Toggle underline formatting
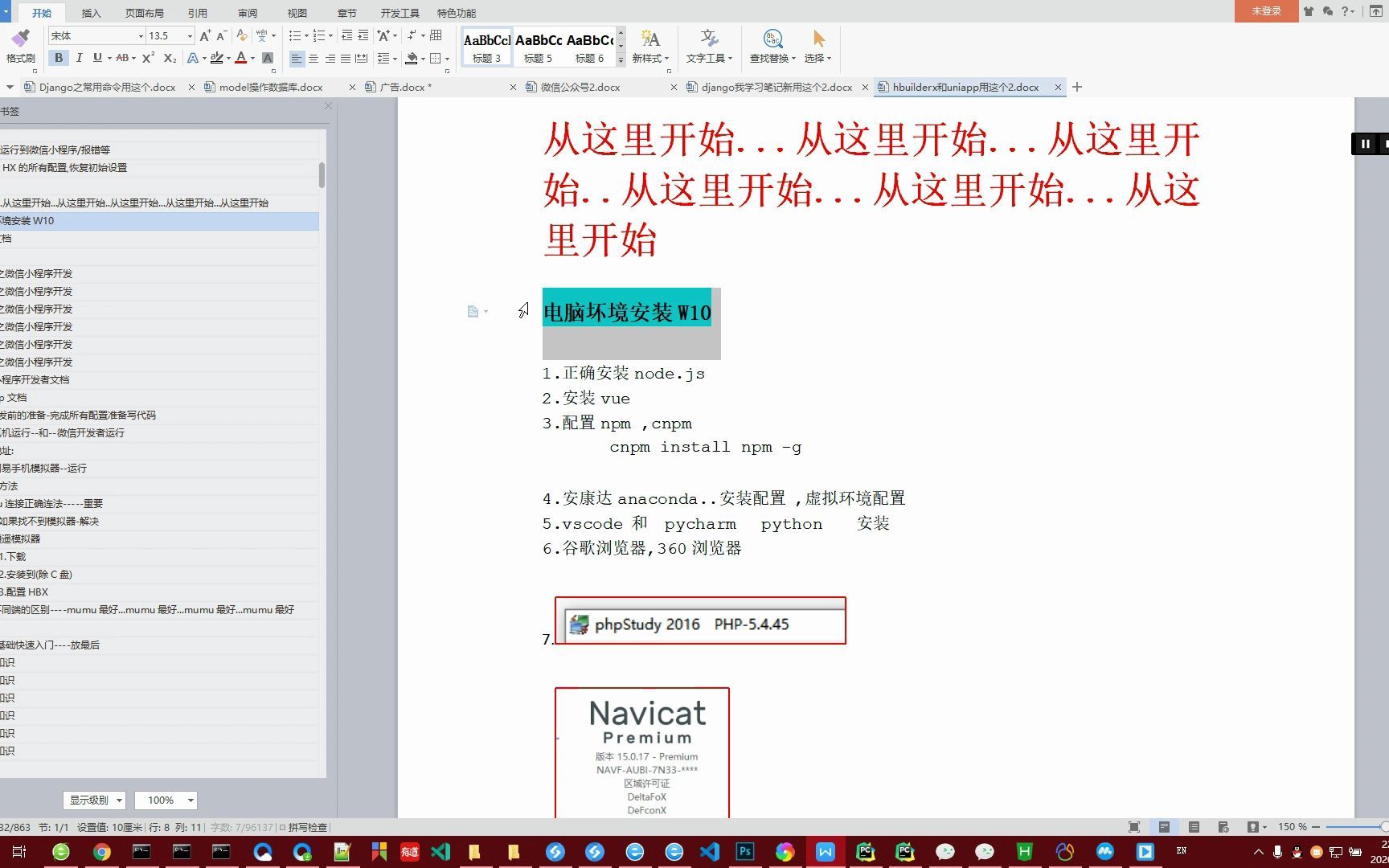1389x868 pixels. 97,58
